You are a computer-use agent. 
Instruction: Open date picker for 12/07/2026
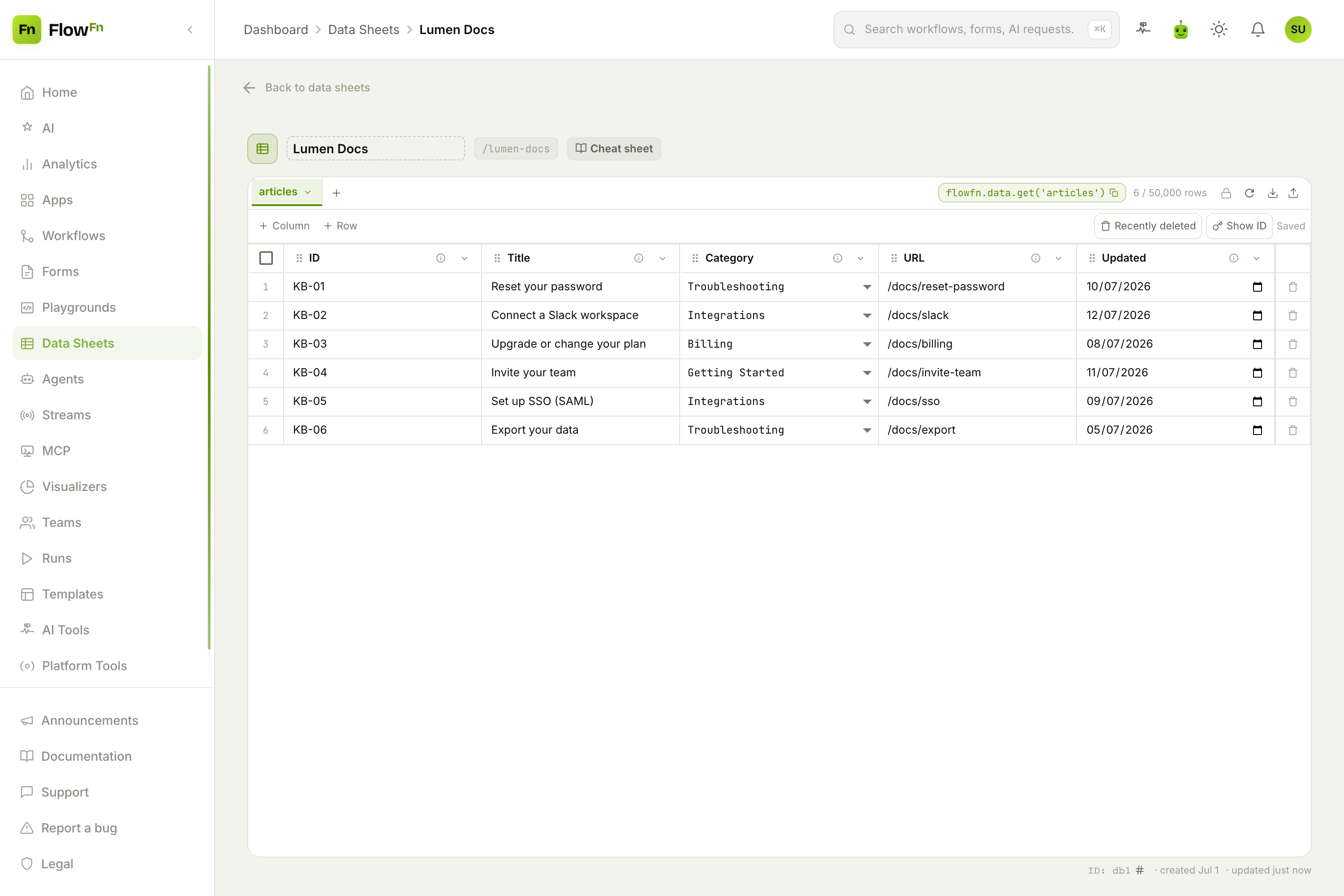[1257, 315]
